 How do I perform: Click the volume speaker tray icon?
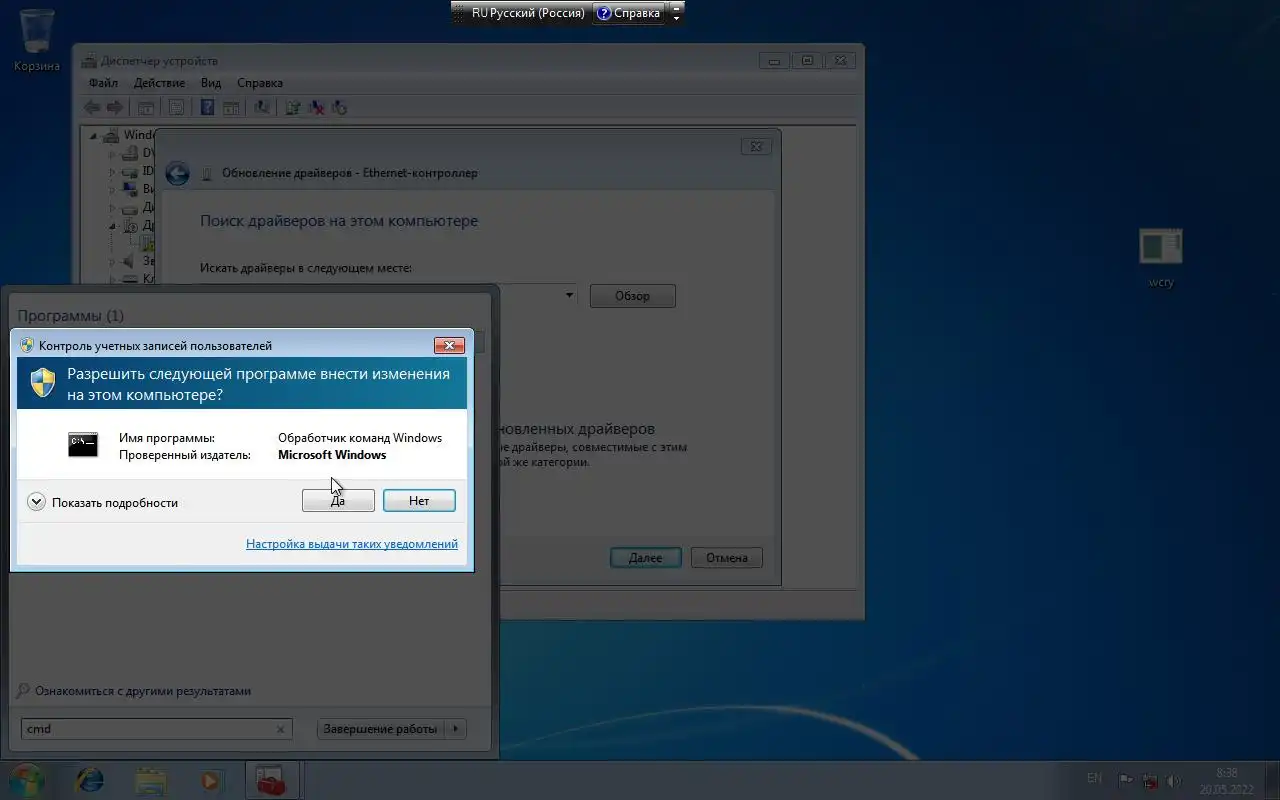tap(1174, 780)
